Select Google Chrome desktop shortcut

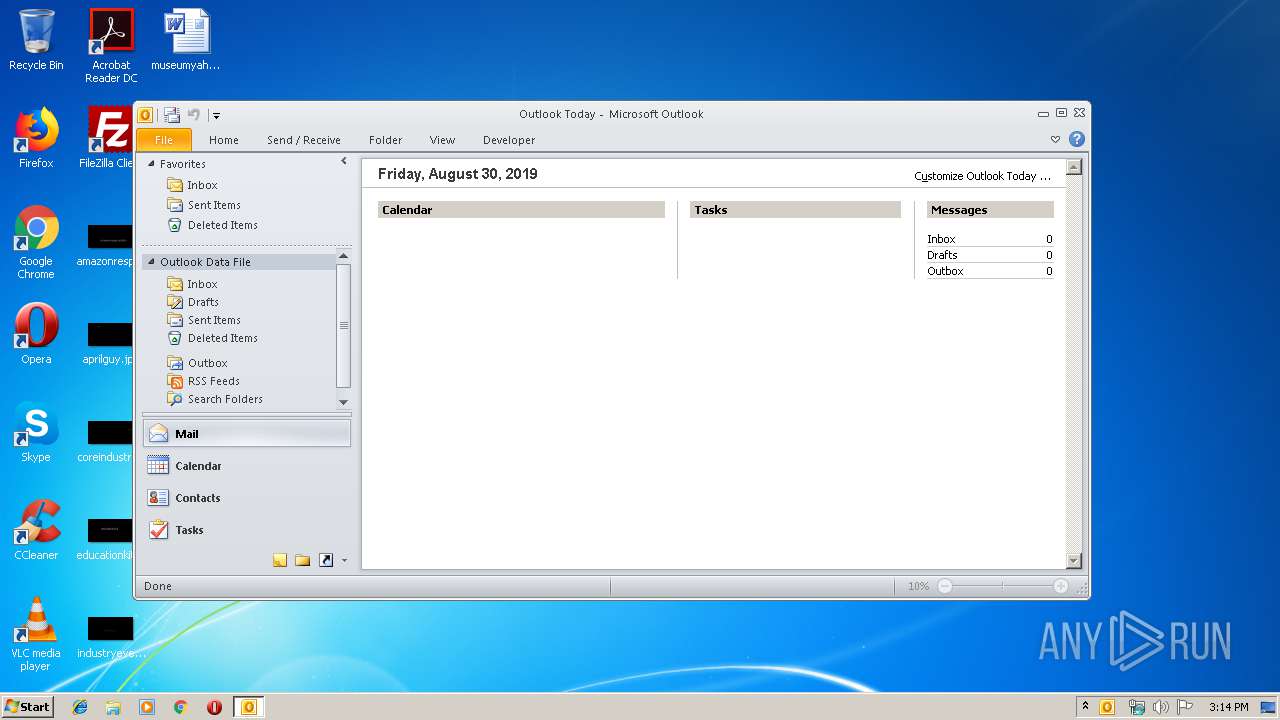[x=36, y=242]
